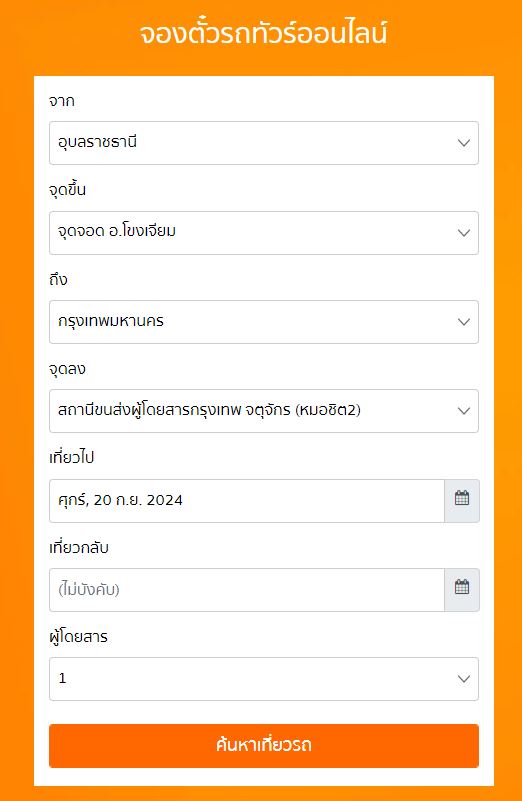Expand the จุดขึ้น boarding point dropdown
Screen dimensions: 522x801
click(x=264, y=233)
